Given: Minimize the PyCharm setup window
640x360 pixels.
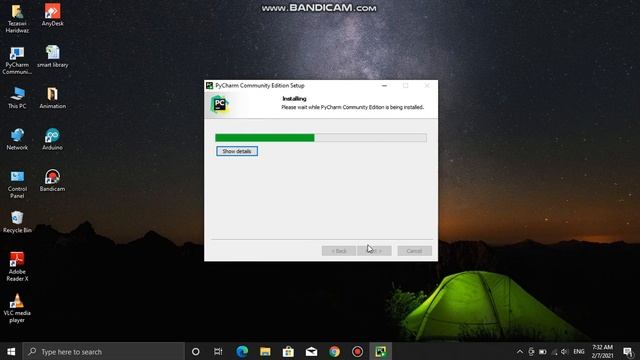Looking at the screenshot, I should pos(384,86).
